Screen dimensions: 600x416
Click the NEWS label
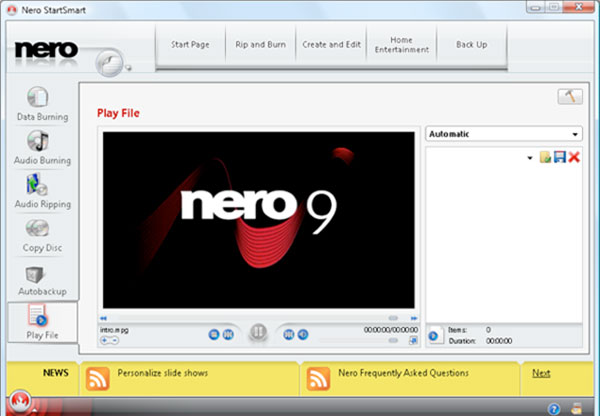click(x=56, y=373)
